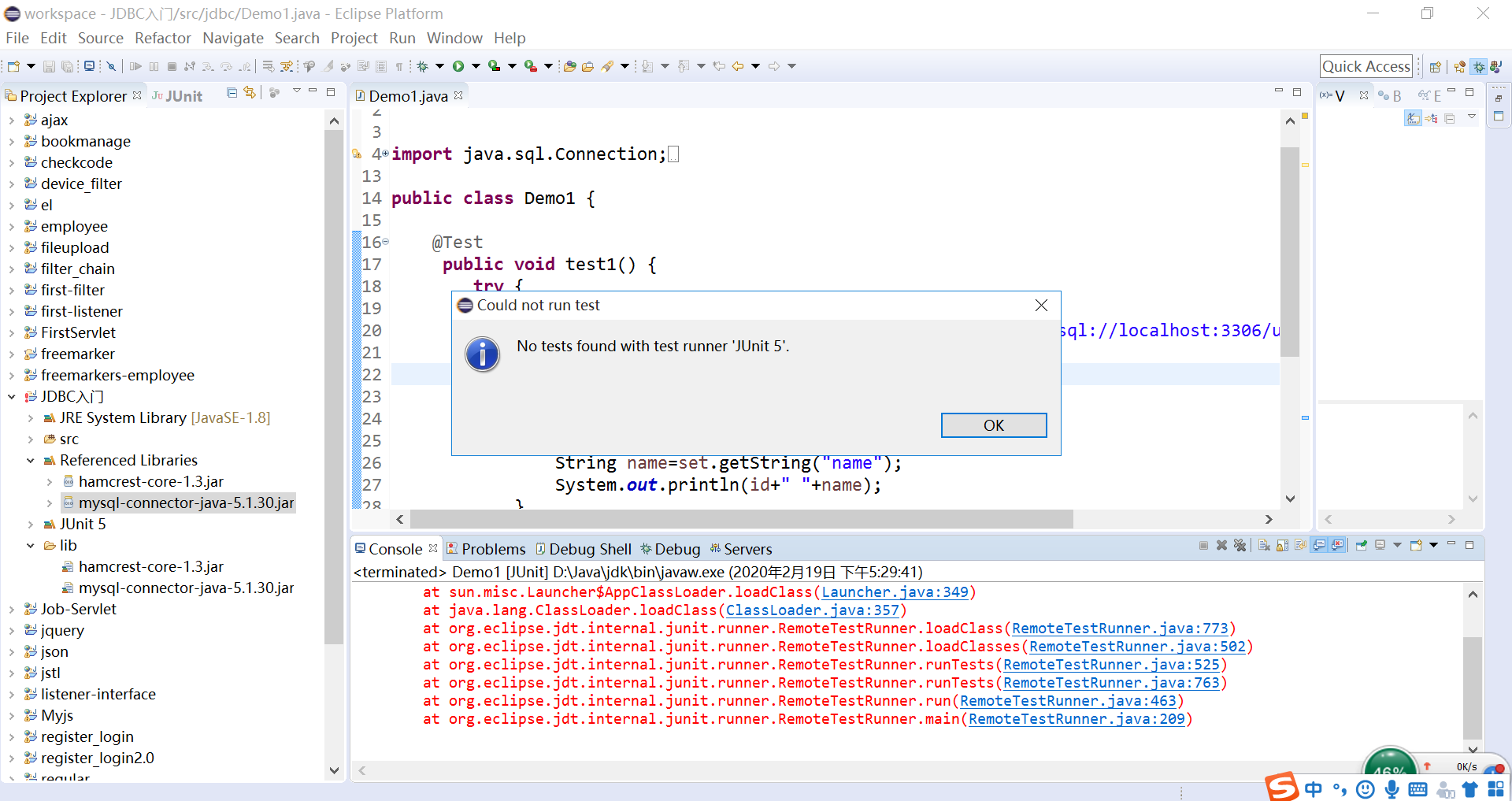Switch to the Servers tab
1512x801 pixels.
(741, 549)
